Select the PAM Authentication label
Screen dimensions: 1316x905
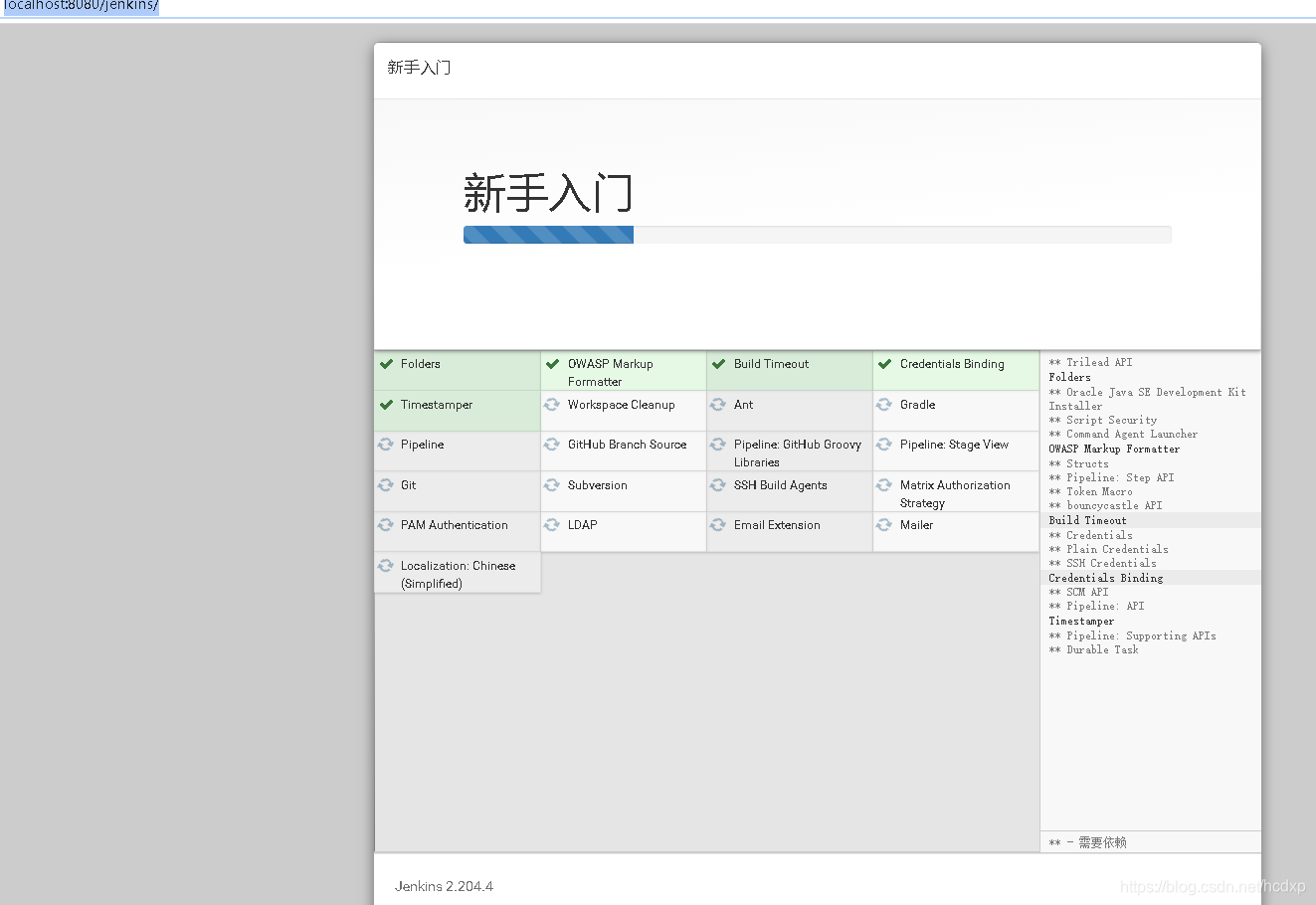(455, 525)
